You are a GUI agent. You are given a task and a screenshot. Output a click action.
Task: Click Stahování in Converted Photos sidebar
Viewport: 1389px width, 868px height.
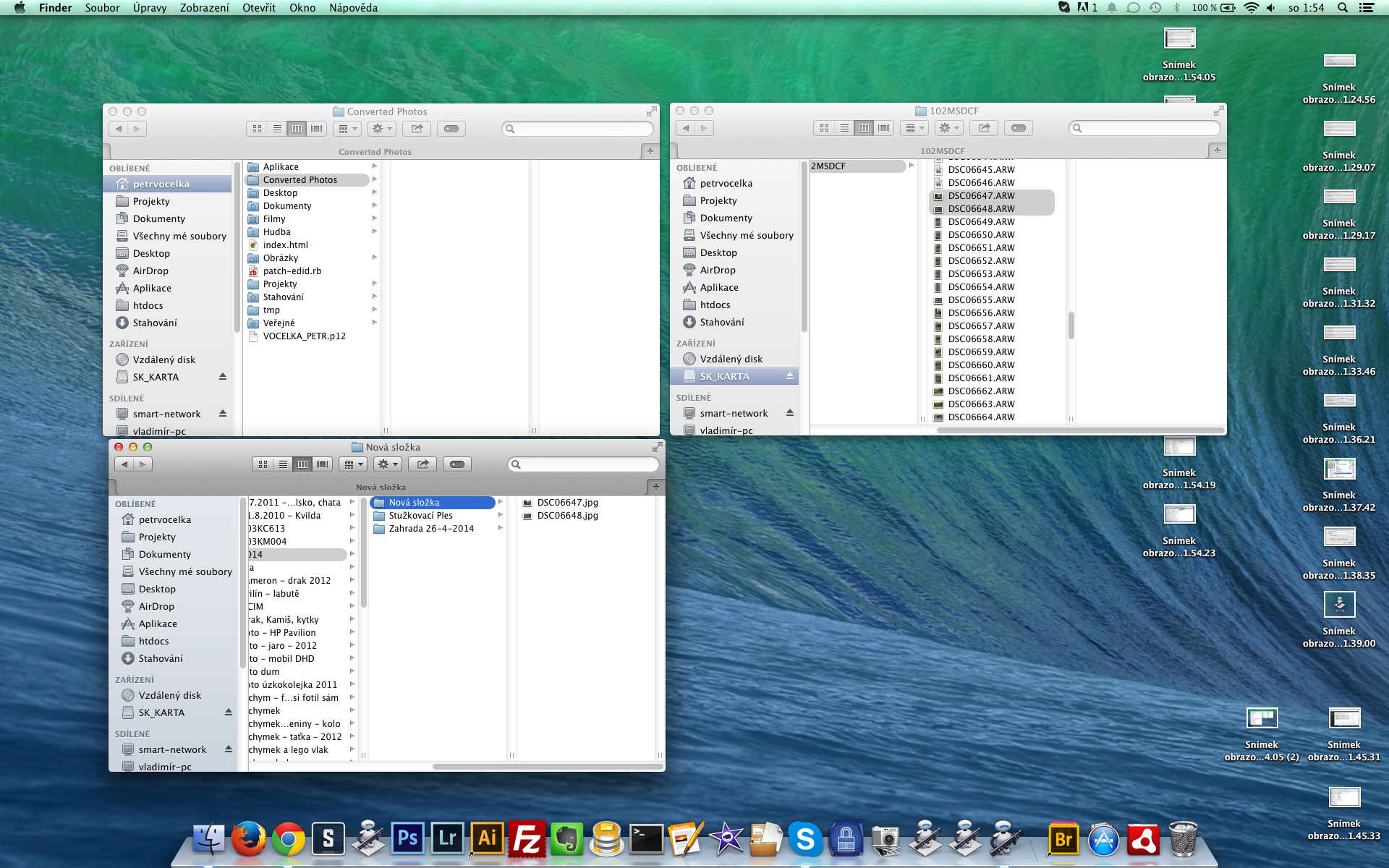tap(154, 323)
